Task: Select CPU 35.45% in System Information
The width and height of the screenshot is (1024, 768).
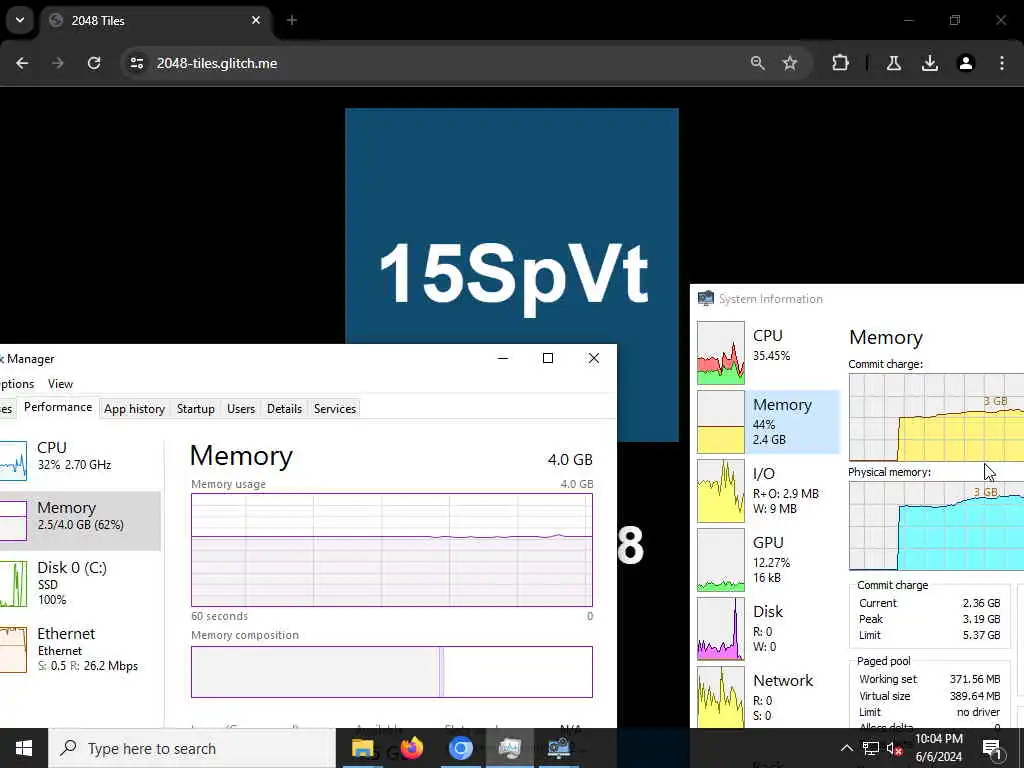Action: pos(768,353)
